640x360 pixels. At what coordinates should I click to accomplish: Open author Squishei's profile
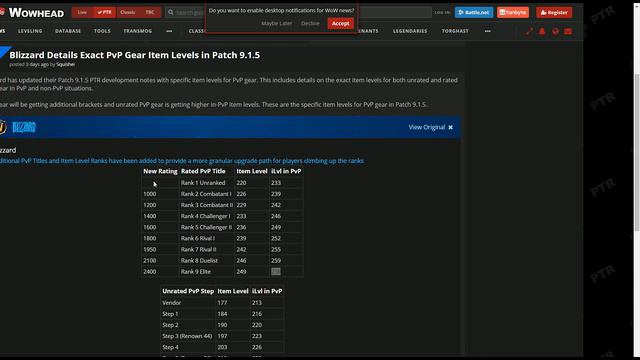pyautogui.click(x=65, y=64)
